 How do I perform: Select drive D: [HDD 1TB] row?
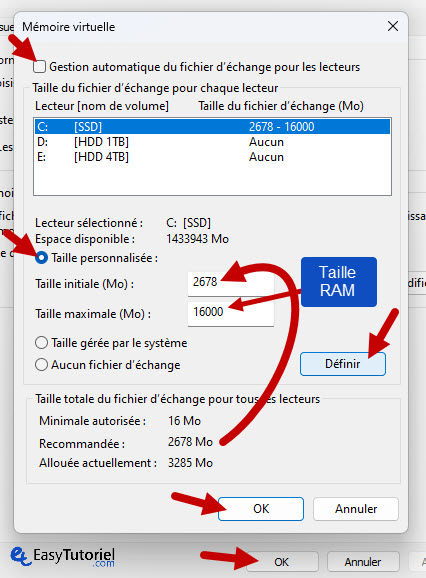click(212, 142)
